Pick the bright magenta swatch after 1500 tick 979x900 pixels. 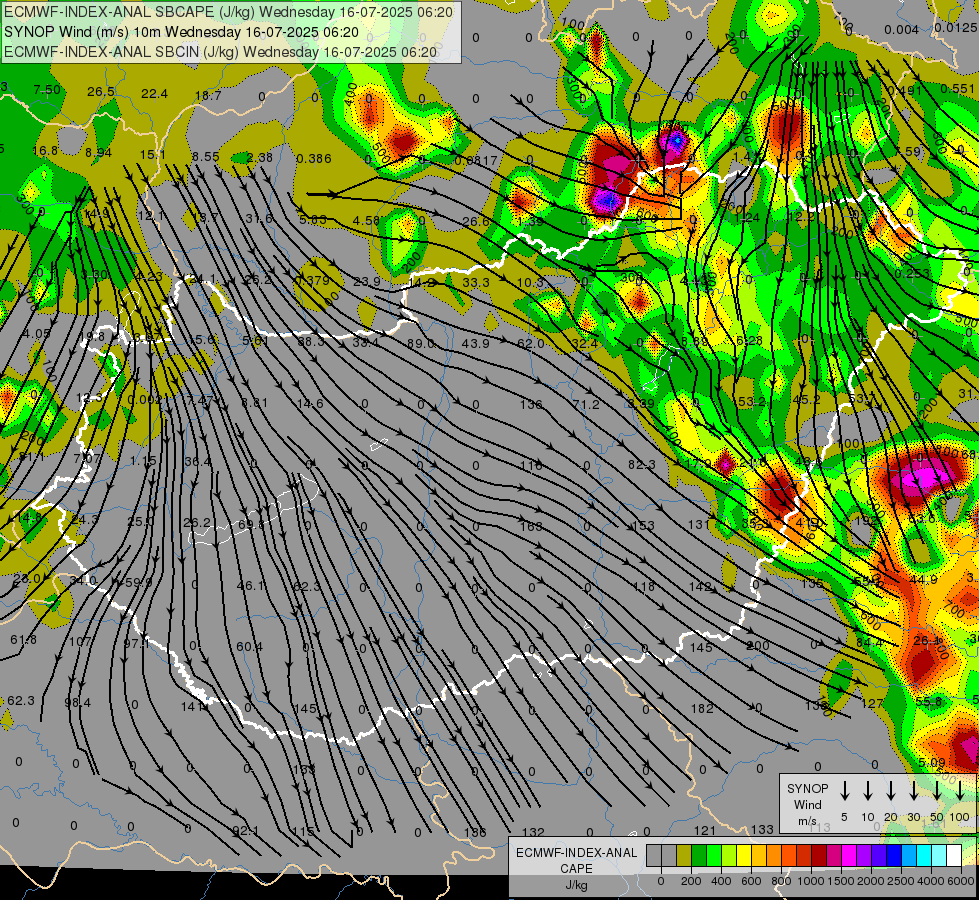(849, 855)
